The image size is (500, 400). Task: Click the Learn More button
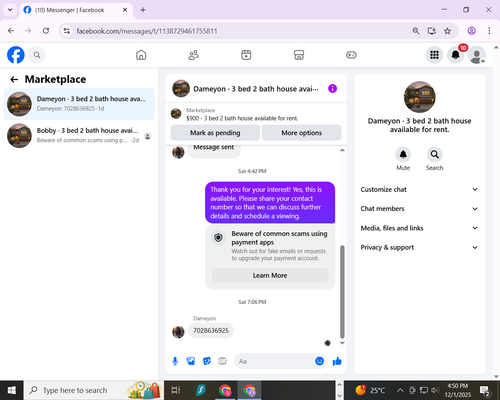(270, 275)
